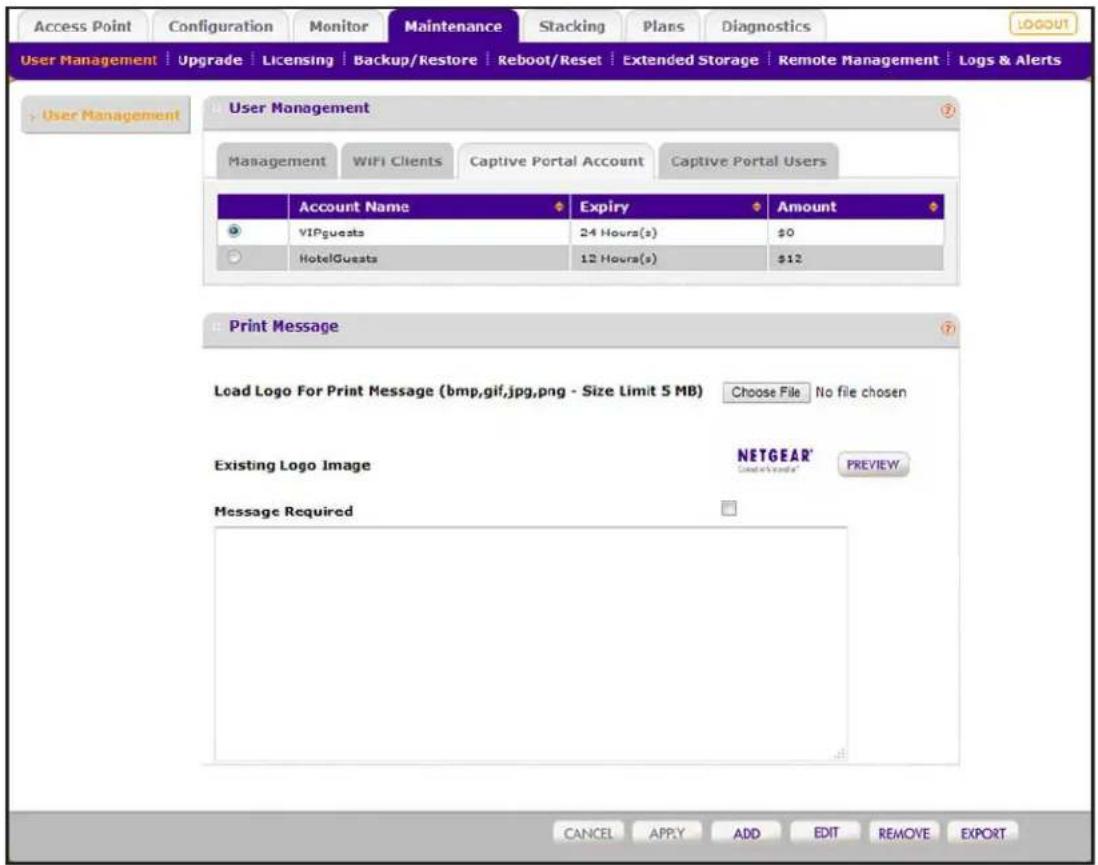Switch to the Captive Portal Users tab
This screenshot has width=1098, height=865.
pyautogui.click(x=749, y=161)
